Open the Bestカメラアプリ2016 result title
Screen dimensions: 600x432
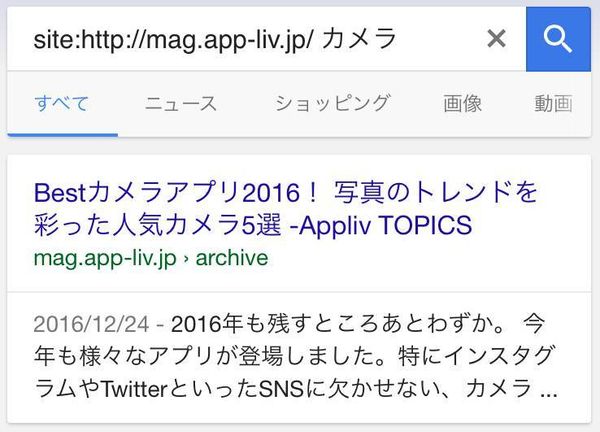point(286,209)
